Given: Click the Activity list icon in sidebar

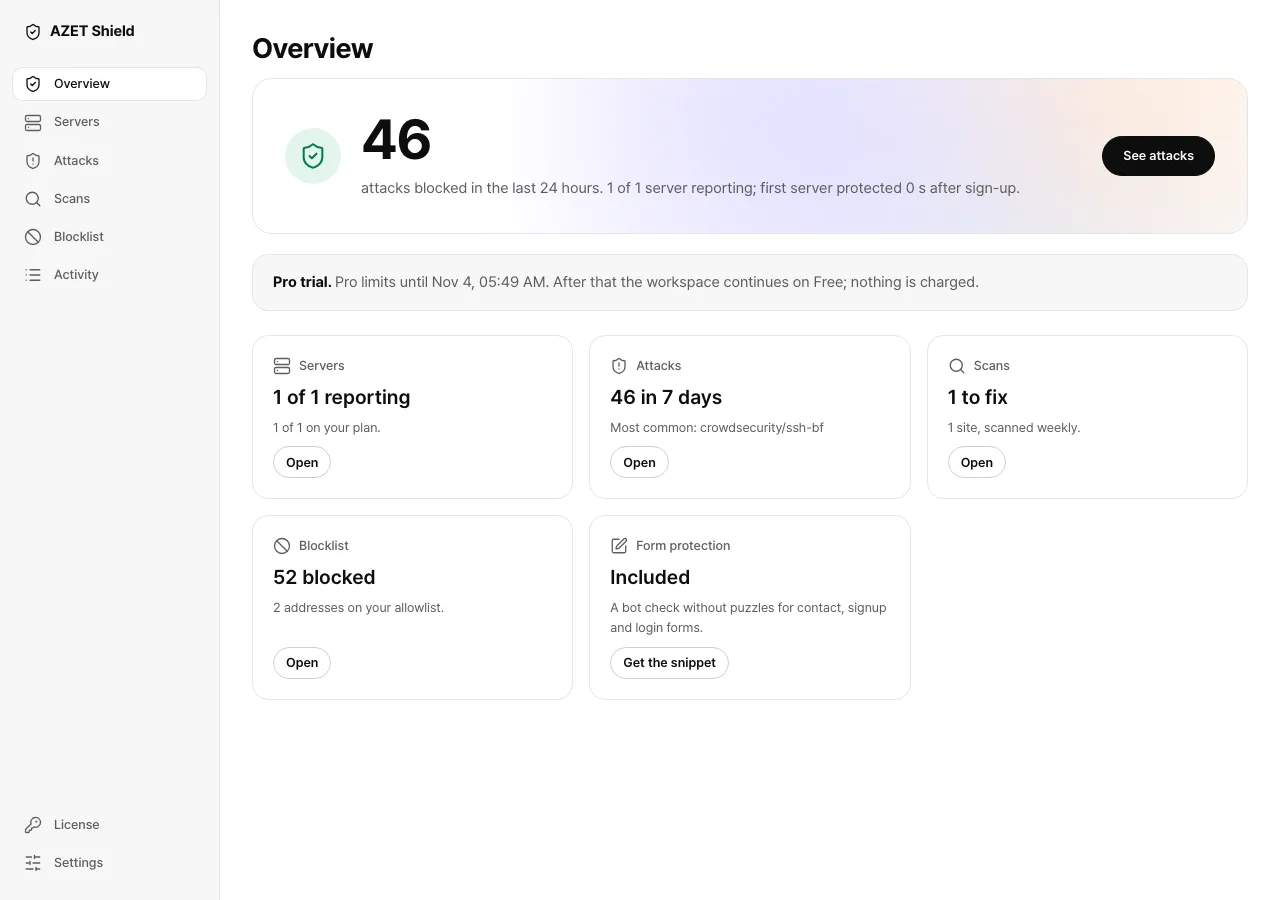Looking at the screenshot, I should tap(33, 275).
